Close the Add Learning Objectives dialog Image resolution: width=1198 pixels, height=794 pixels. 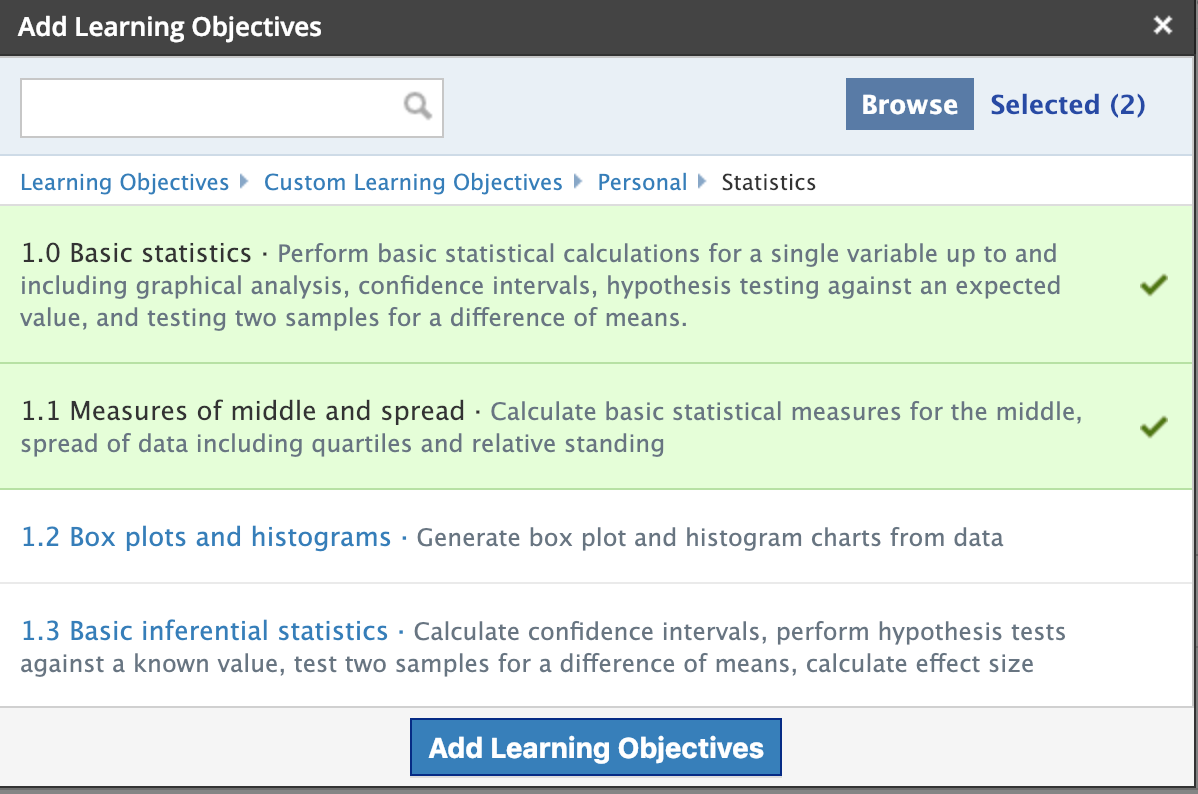tap(1162, 26)
